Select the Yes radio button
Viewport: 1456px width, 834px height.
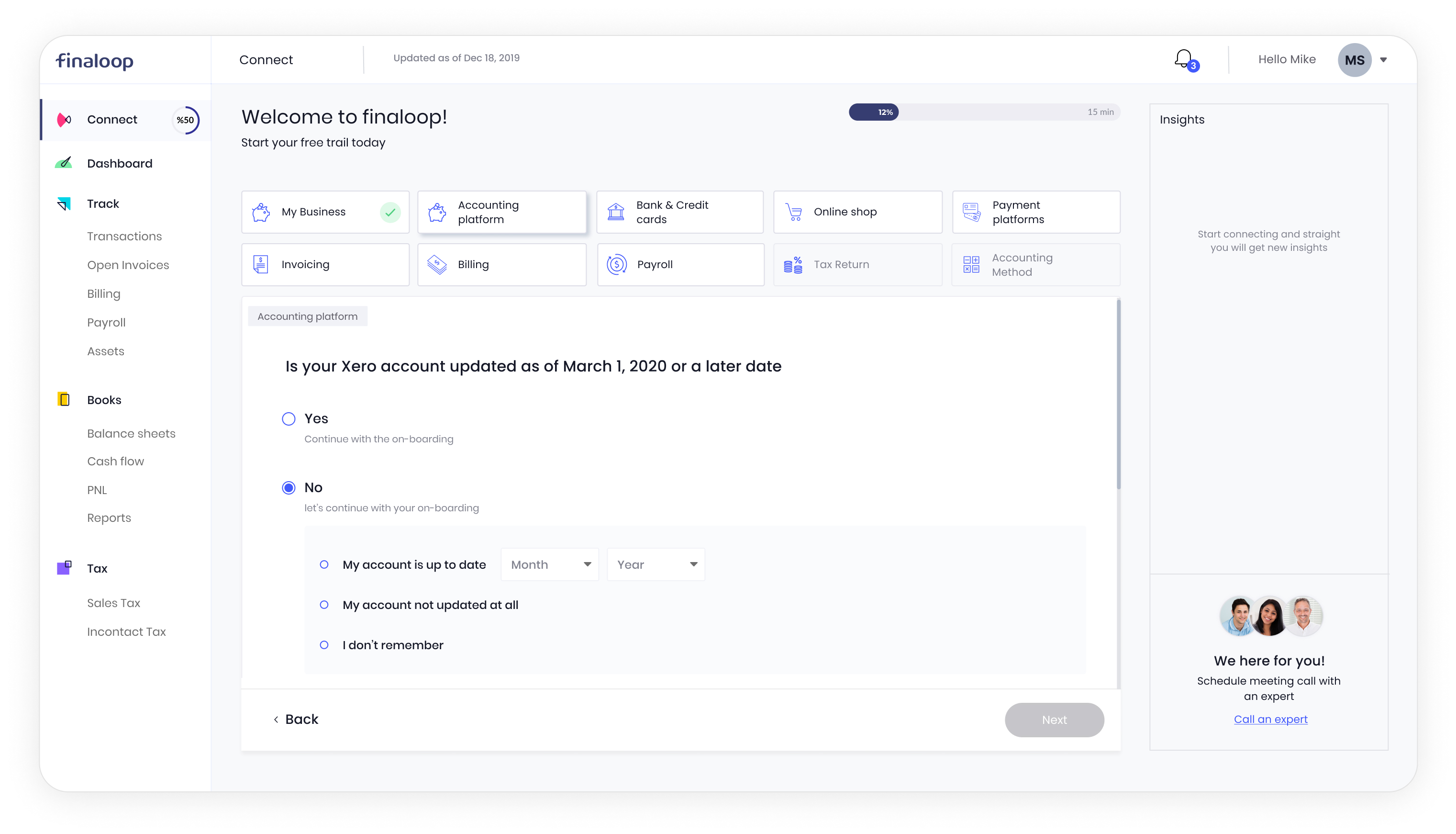(x=289, y=419)
